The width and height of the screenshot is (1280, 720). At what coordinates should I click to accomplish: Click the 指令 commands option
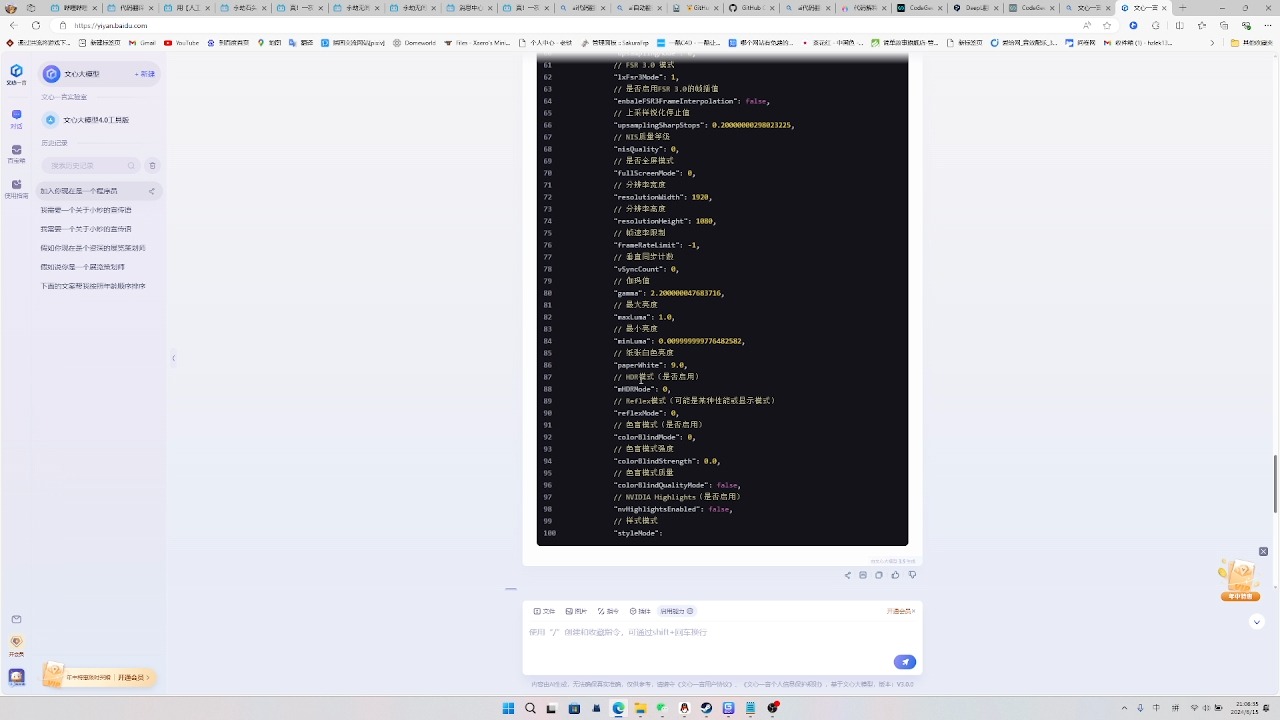608,611
